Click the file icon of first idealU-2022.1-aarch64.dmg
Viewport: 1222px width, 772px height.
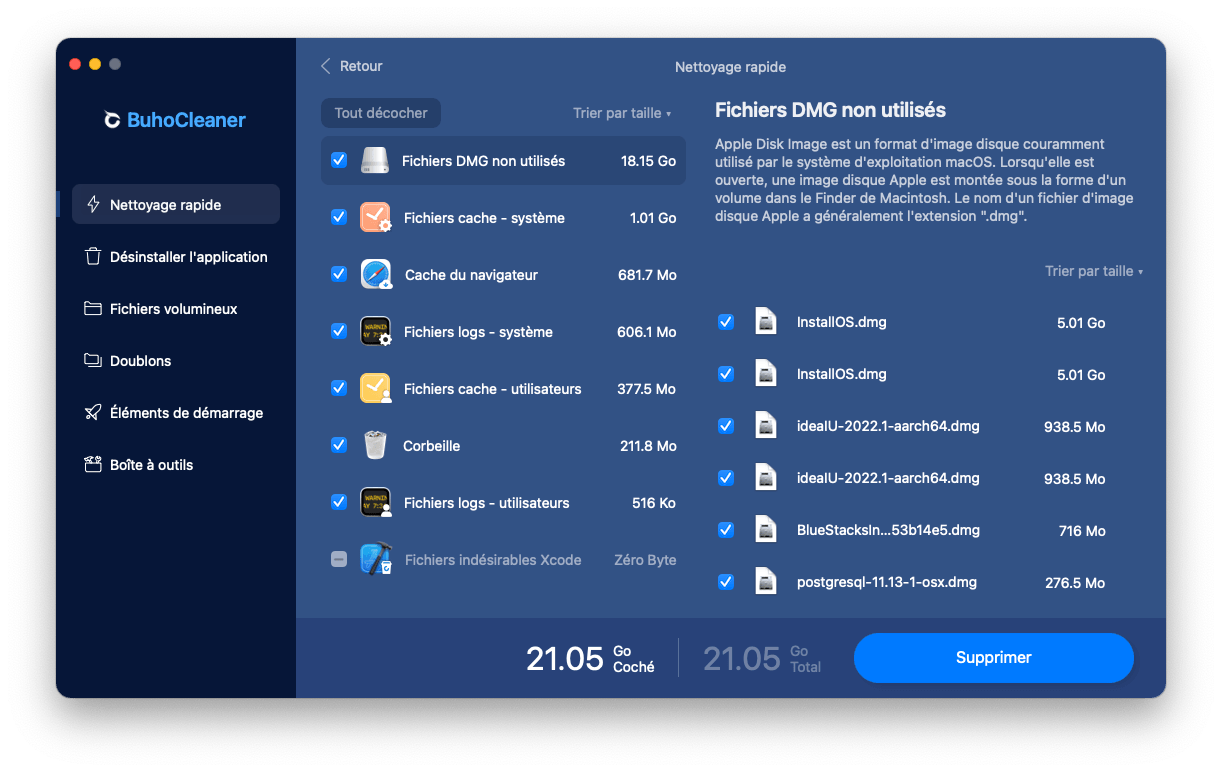point(766,426)
